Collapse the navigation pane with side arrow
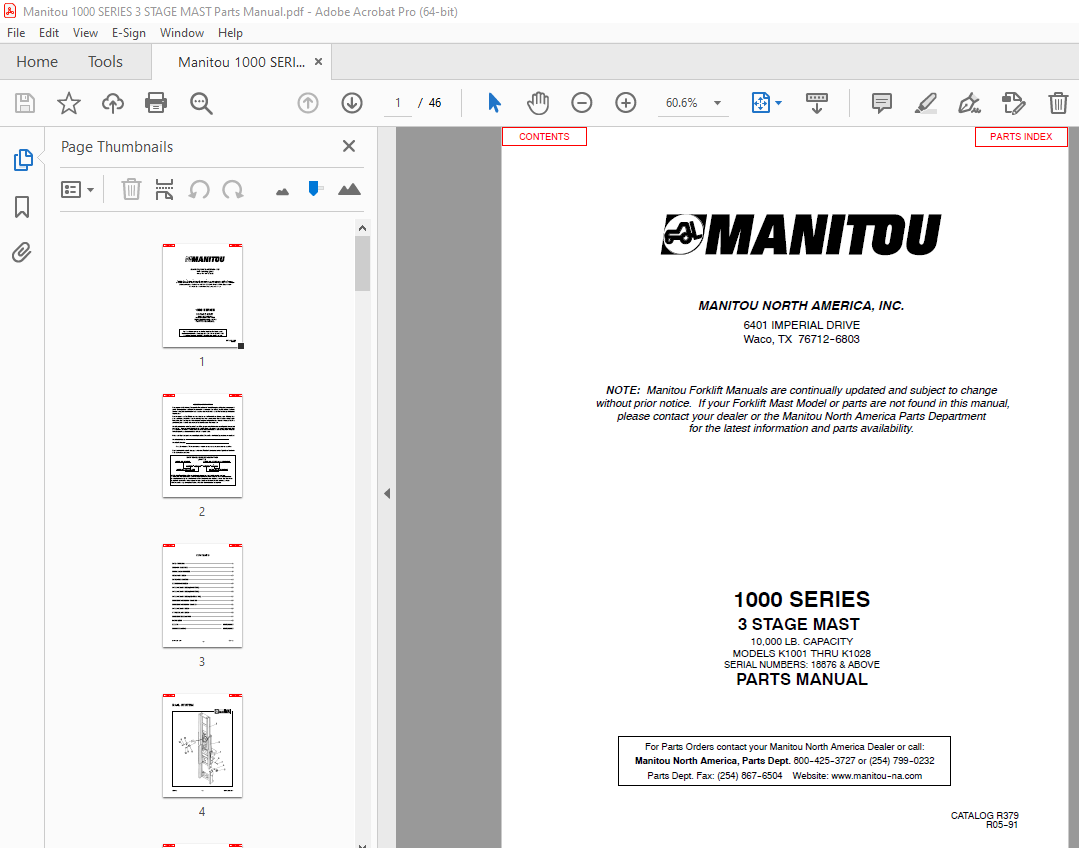The height and width of the screenshot is (848, 1079). (387, 494)
